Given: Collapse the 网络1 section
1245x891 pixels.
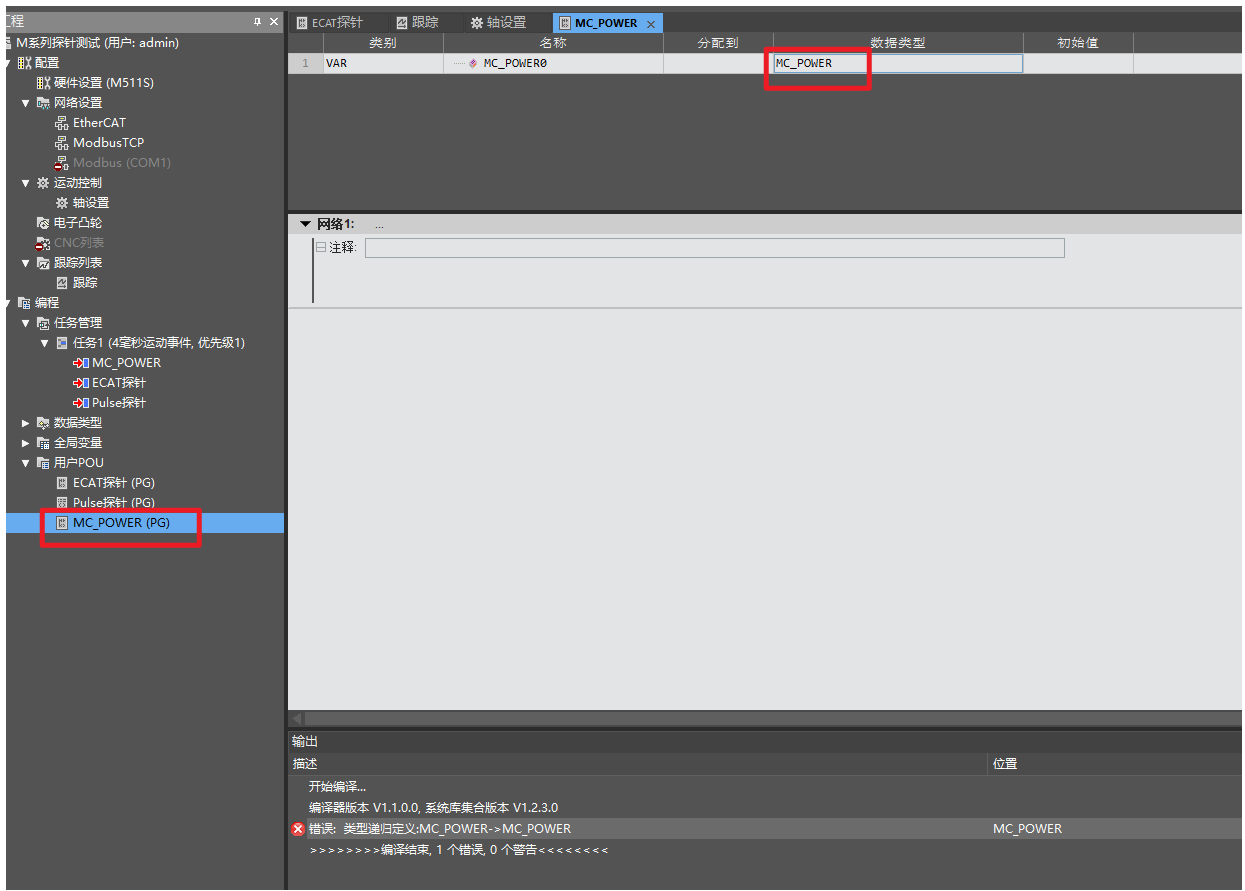Looking at the screenshot, I should coord(305,224).
